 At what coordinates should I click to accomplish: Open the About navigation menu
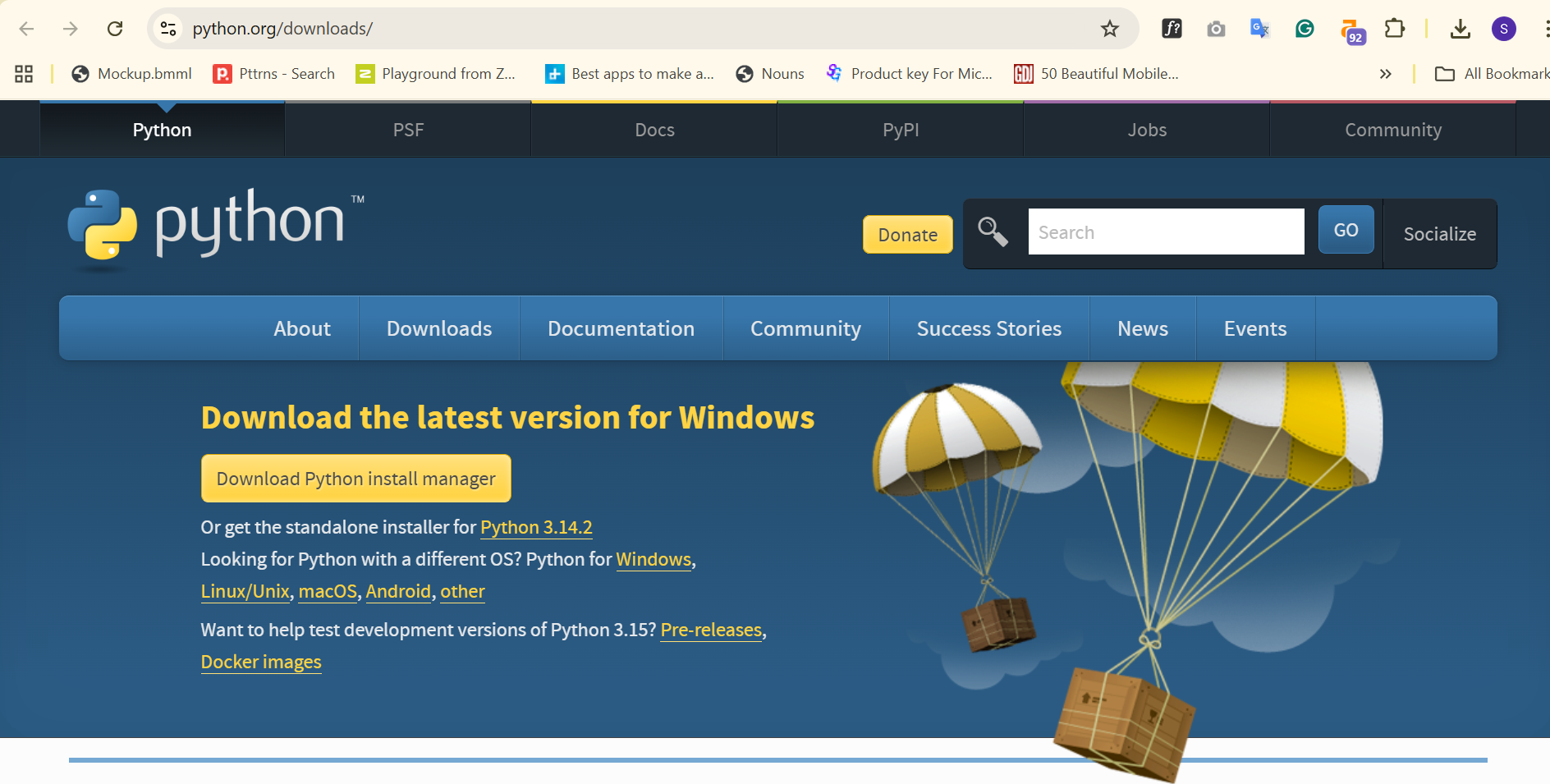tap(302, 328)
